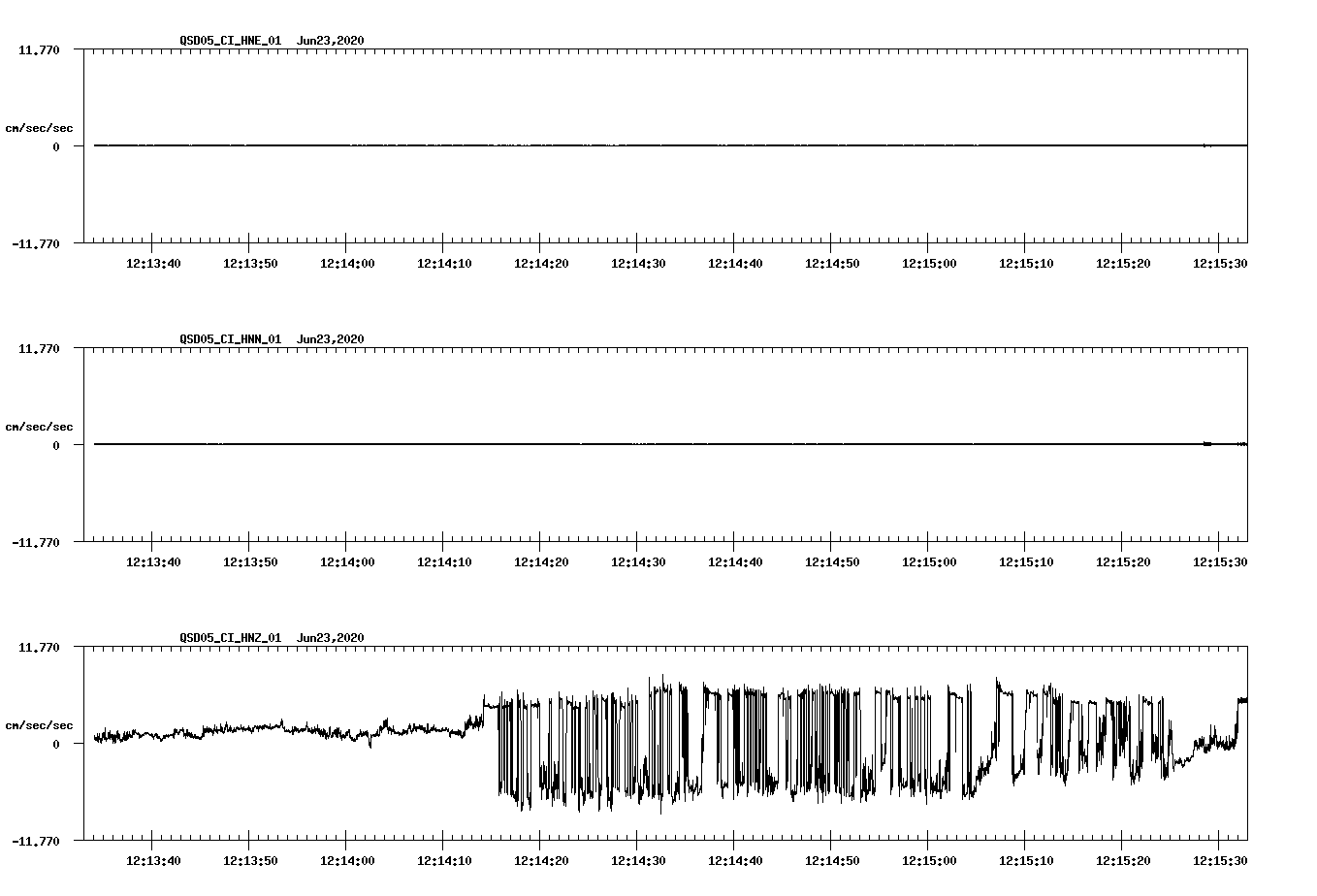Click the Jun23,2020 date on HNZ plot
Viewport: 1317px width, 896px height.
click(331, 638)
